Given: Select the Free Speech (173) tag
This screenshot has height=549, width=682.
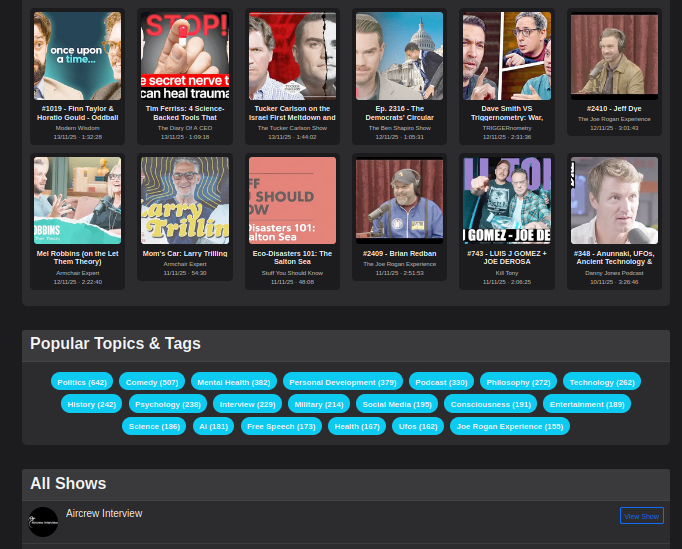Looking at the screenshot, I should pos(281,426).
